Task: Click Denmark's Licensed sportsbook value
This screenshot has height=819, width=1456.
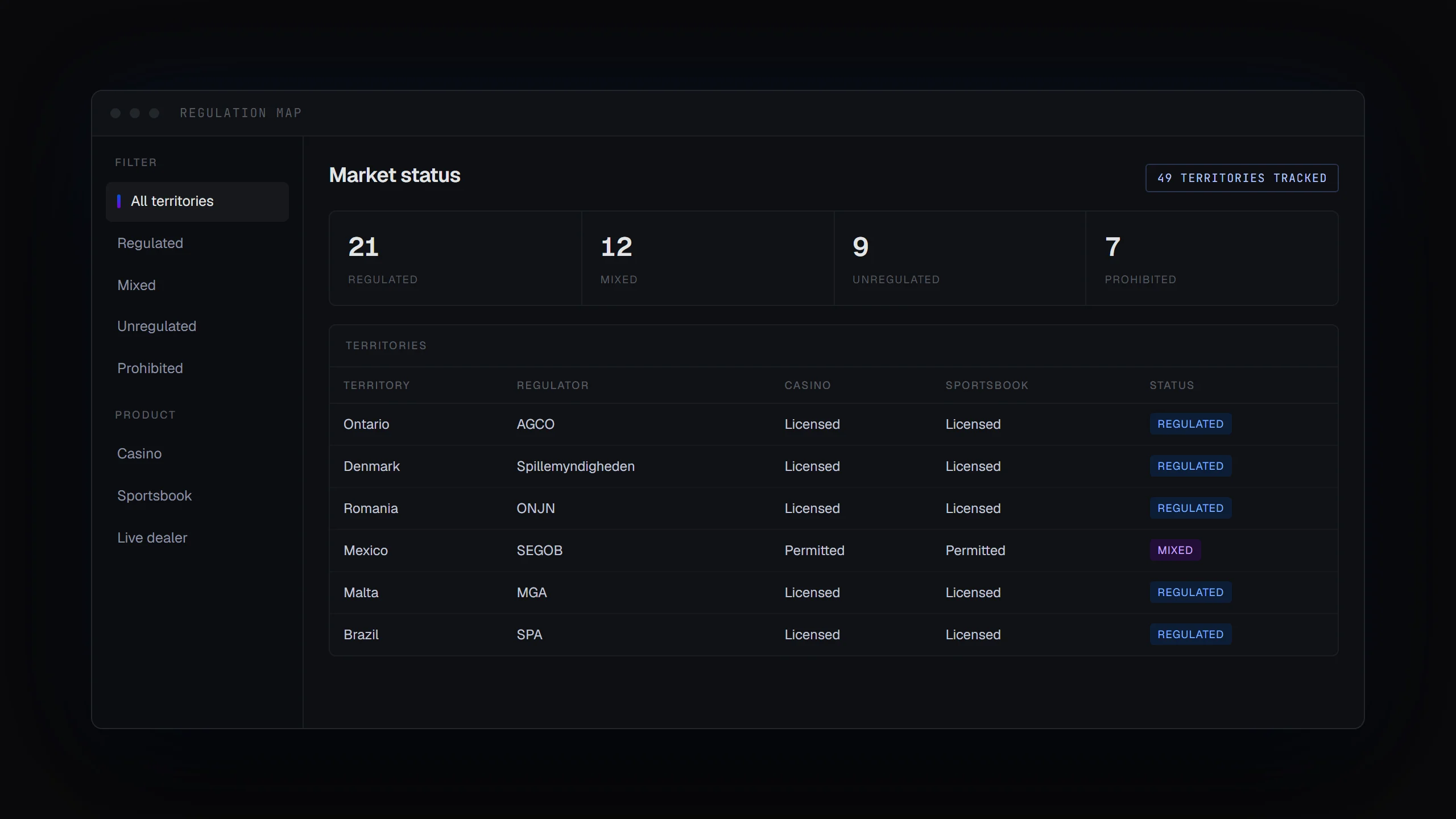Action: click(x=973, y=466)
